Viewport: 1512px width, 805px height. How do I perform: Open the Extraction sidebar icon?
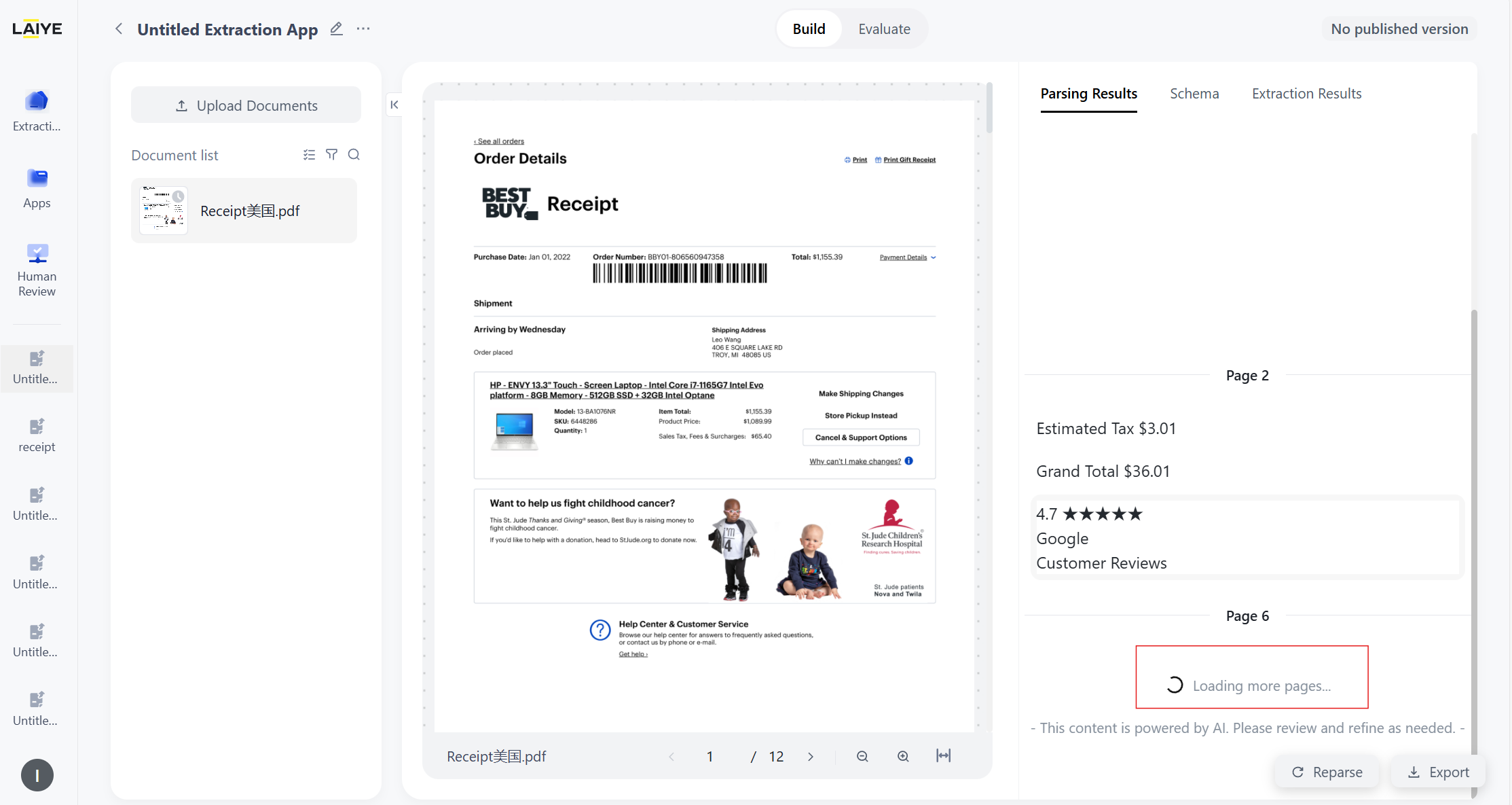click(37, 109)
